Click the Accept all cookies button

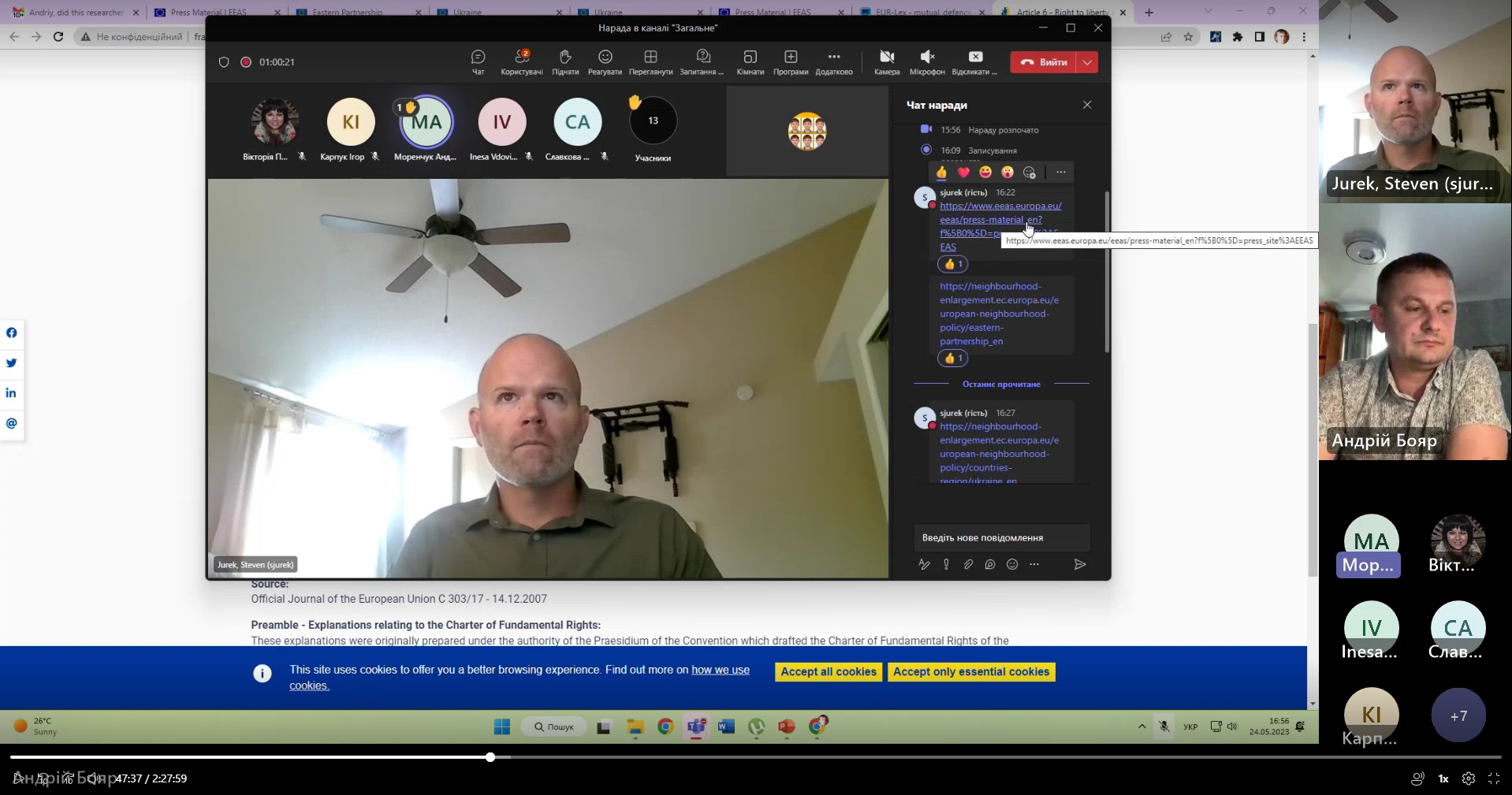coord(828,672)
